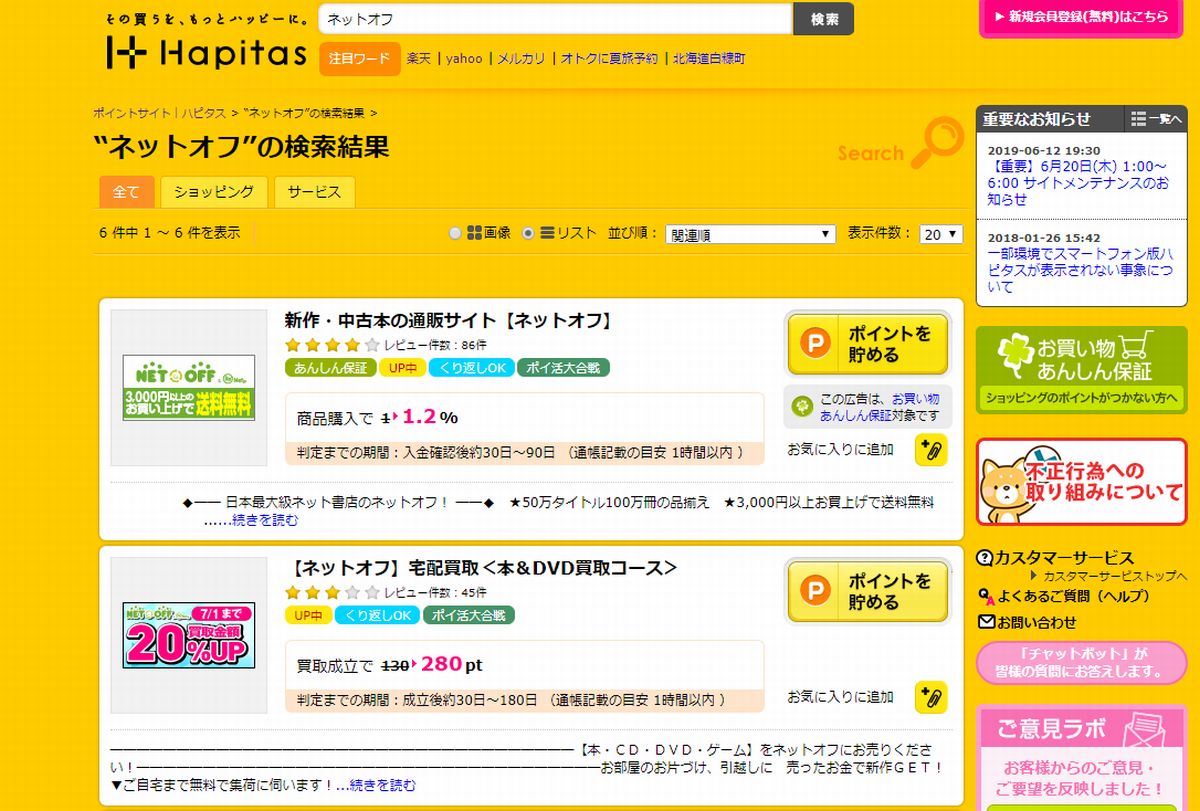
Task: Click the envelope icon by お問い合わせ
Action: [988, 622]
